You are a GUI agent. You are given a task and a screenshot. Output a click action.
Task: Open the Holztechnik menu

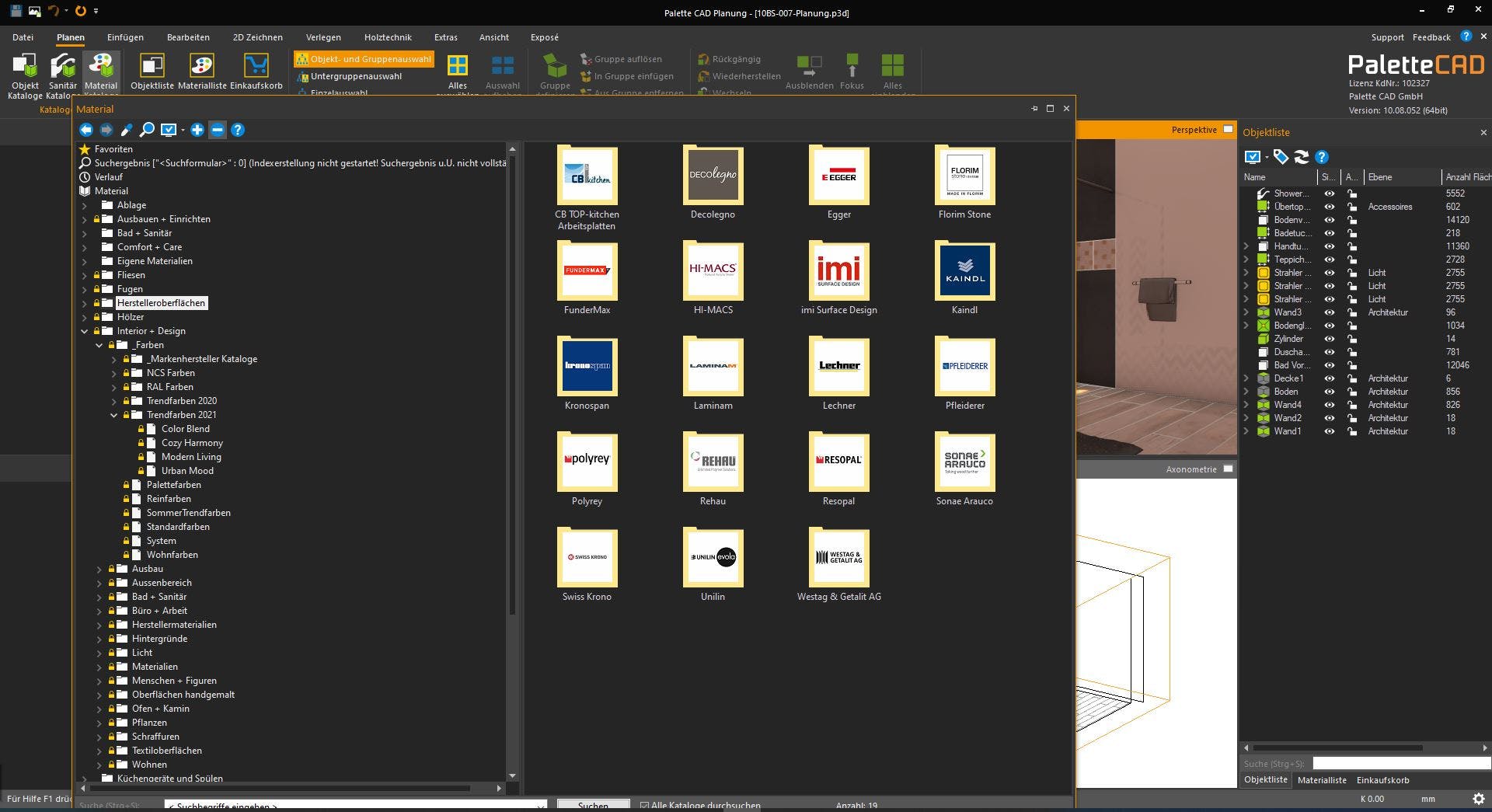[388, 37]
